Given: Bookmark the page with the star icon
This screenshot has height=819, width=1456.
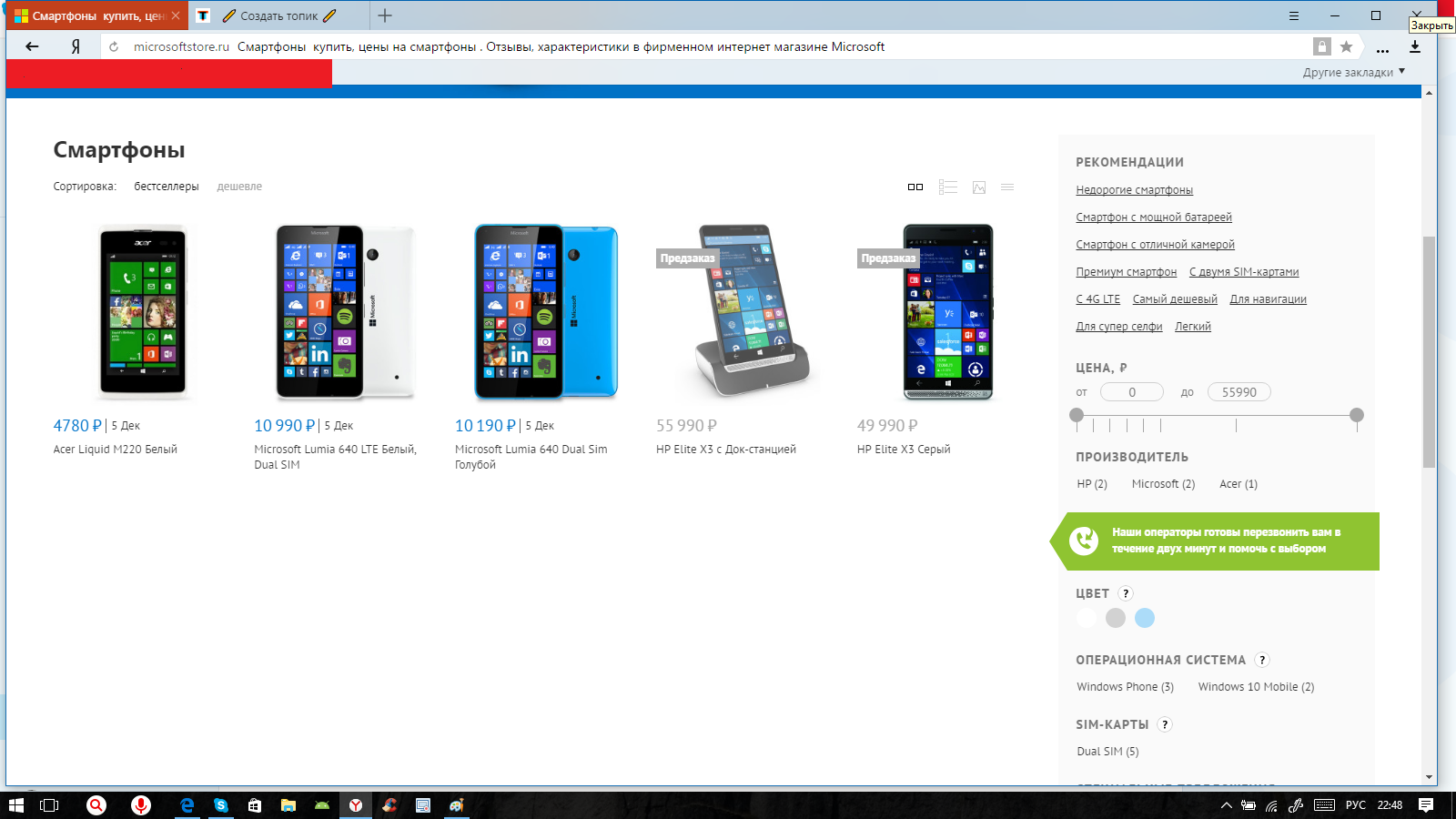Looking at the screenshot, I should tap(1346, 46).
